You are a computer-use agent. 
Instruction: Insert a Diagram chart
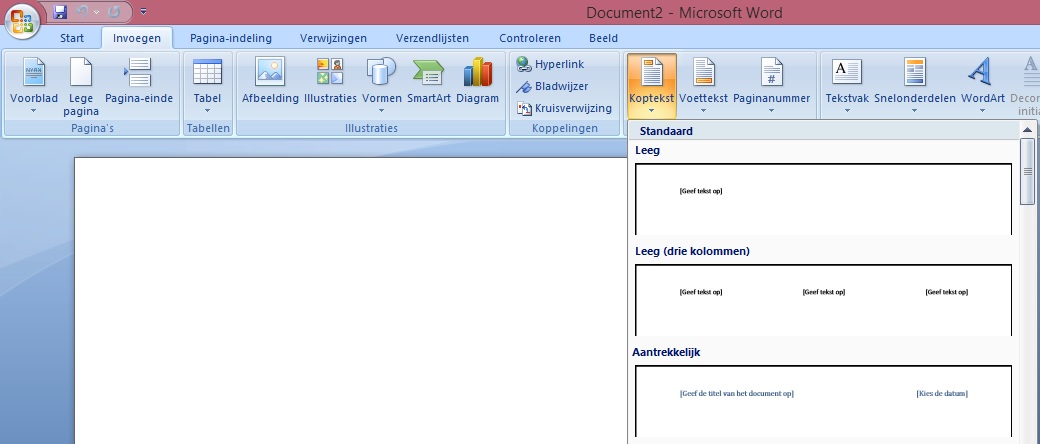click(x=478, y=81)
